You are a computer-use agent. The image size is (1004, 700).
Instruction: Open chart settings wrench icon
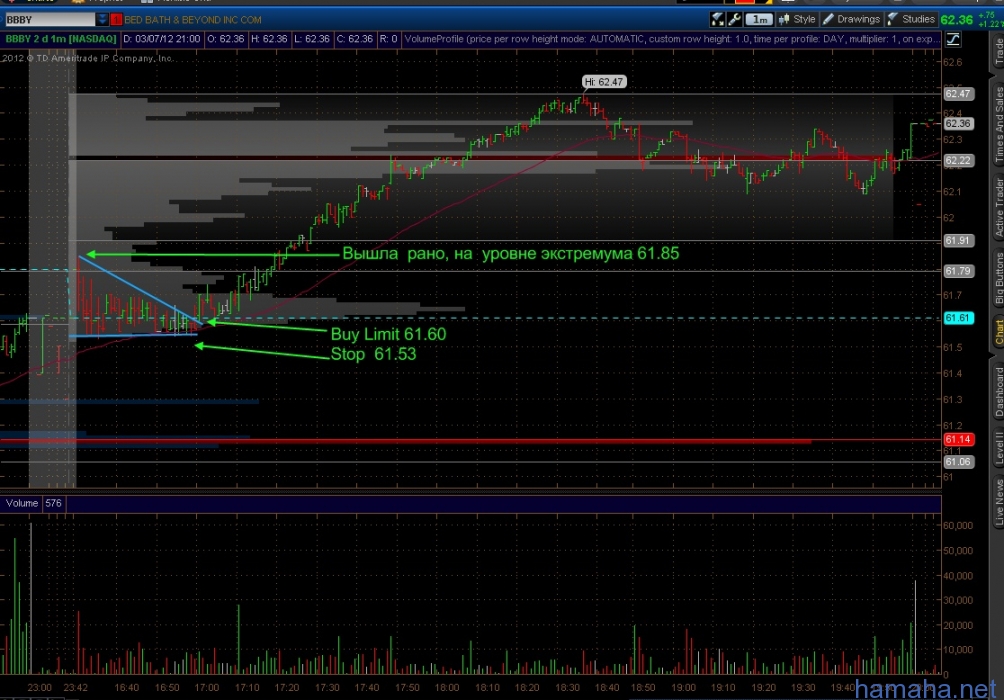[734, 19]
